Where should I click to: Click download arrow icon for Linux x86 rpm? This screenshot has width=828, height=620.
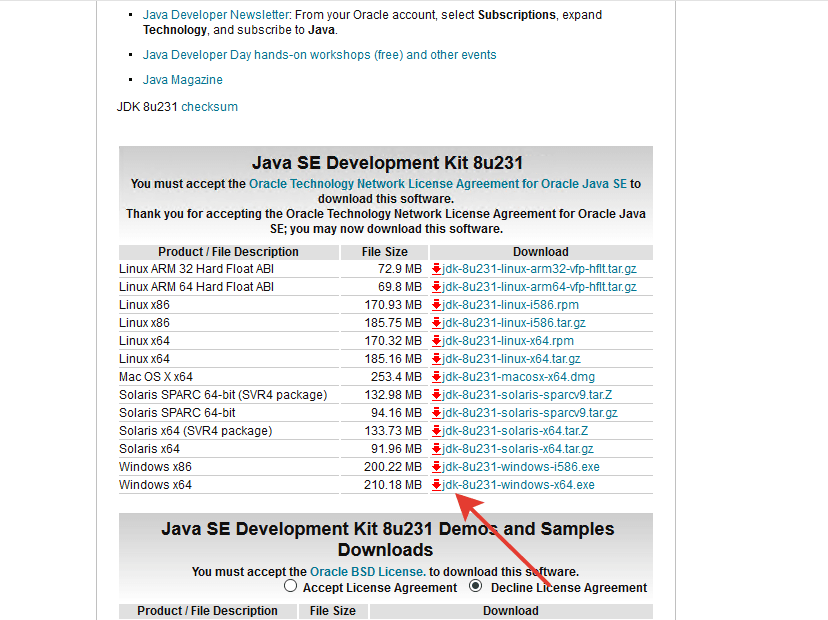coord(437,305)
